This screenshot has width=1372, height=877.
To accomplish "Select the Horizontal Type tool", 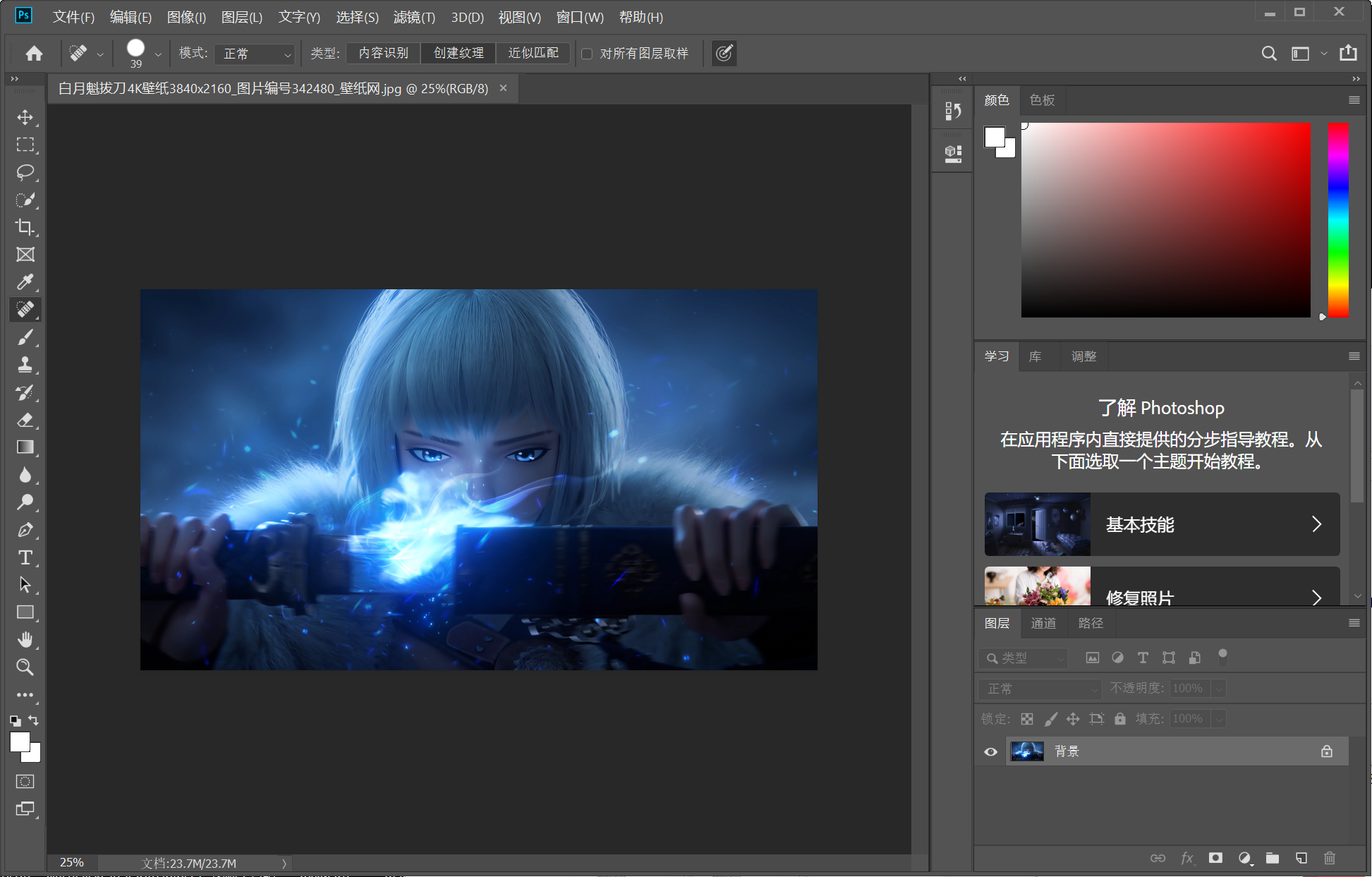I will [25, 557].
